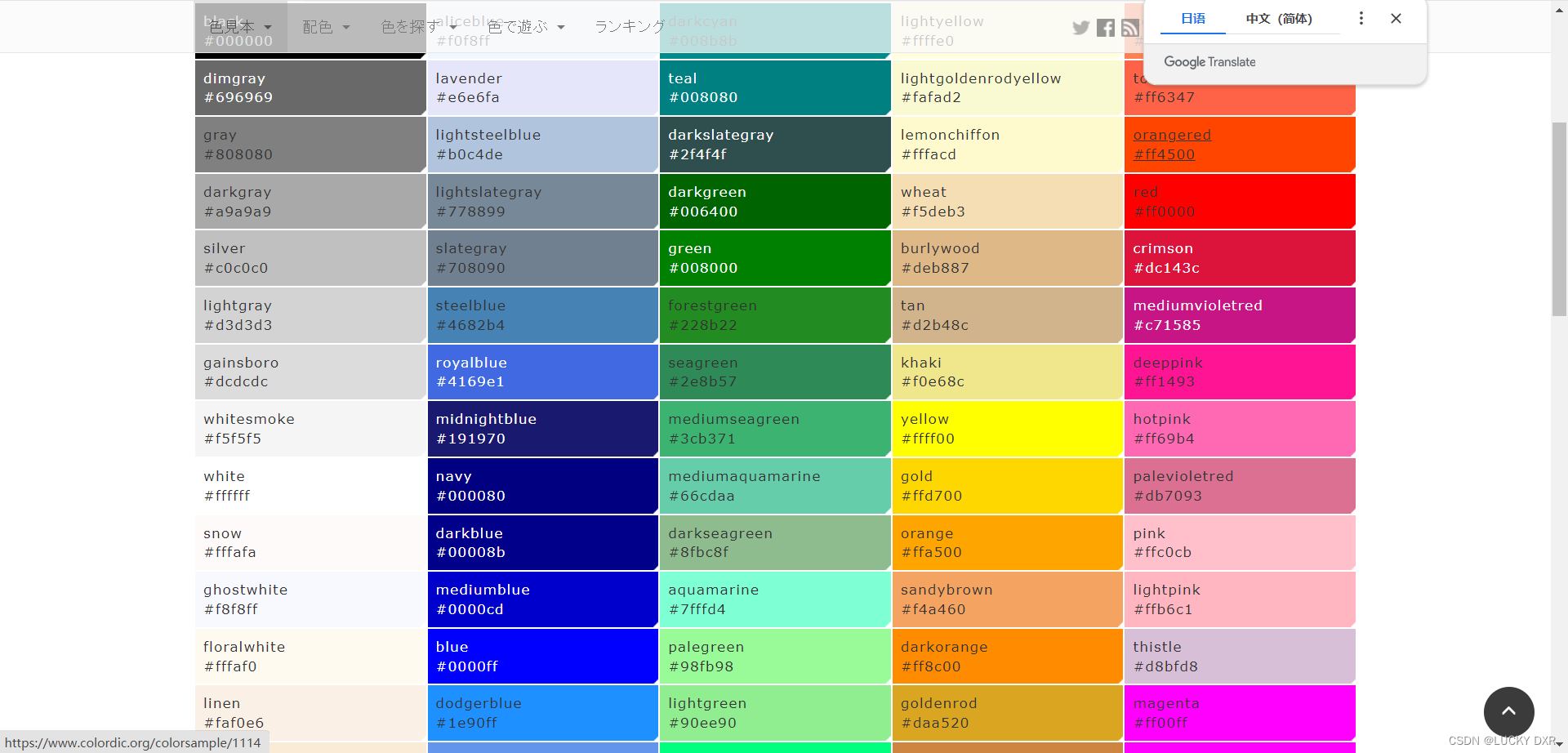1568x753 pixels.
Task: Select the teal #008080 swatch
Action: click(775, 87)
